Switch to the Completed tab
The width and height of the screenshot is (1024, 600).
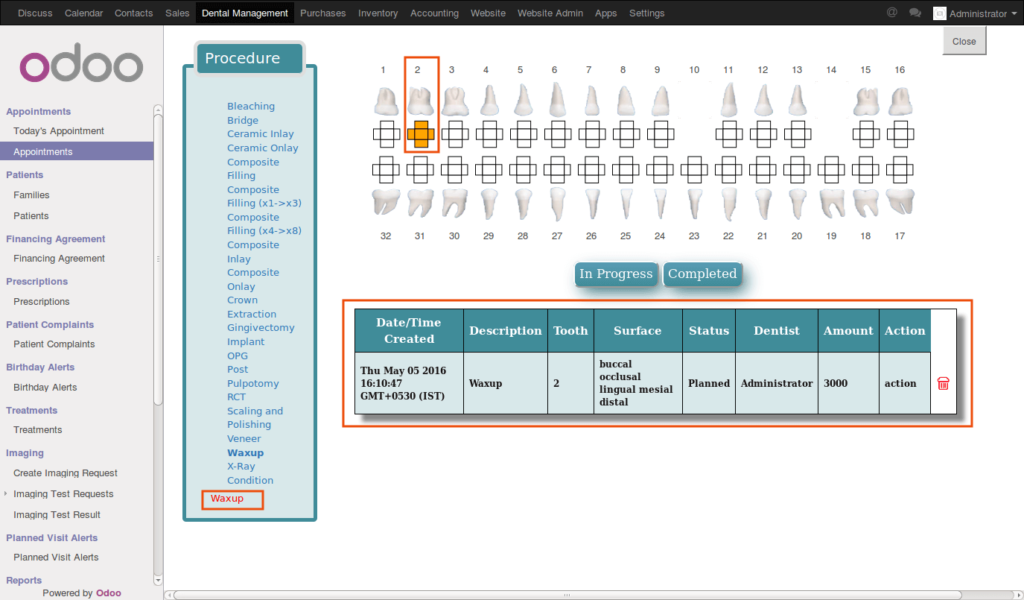[702, 273]
